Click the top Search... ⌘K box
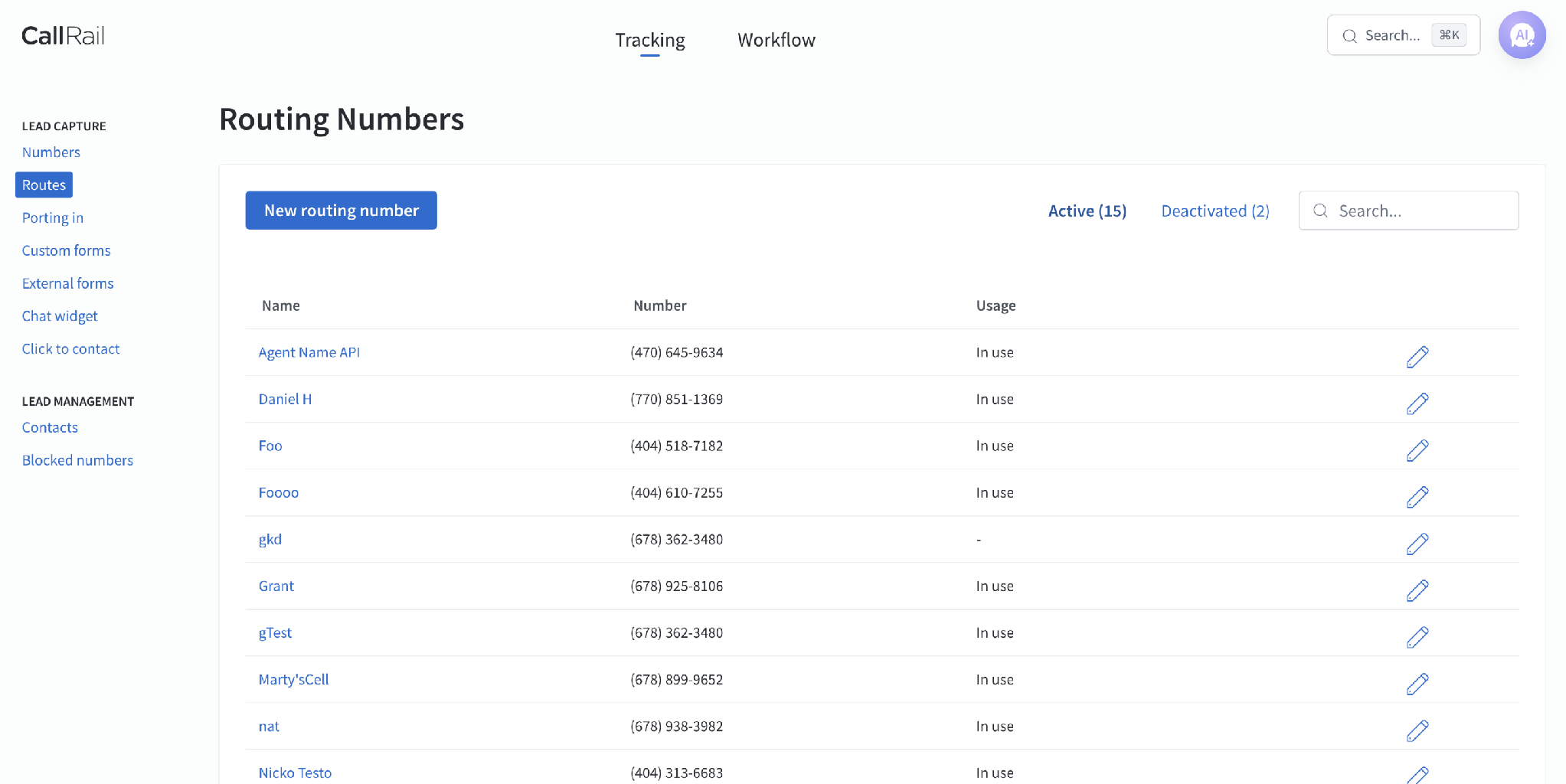The width and height of the screenshot is (1566, 784). coord(1403,35)
